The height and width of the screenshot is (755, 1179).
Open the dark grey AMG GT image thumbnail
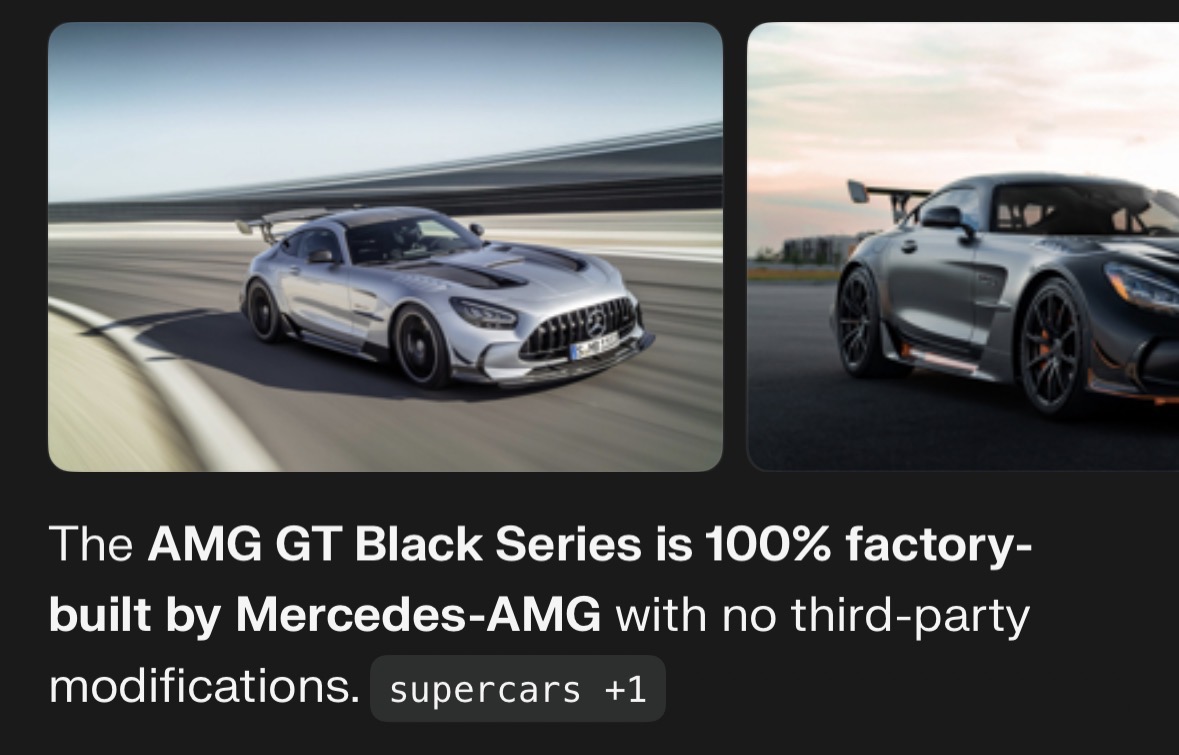tap(962, 247)
